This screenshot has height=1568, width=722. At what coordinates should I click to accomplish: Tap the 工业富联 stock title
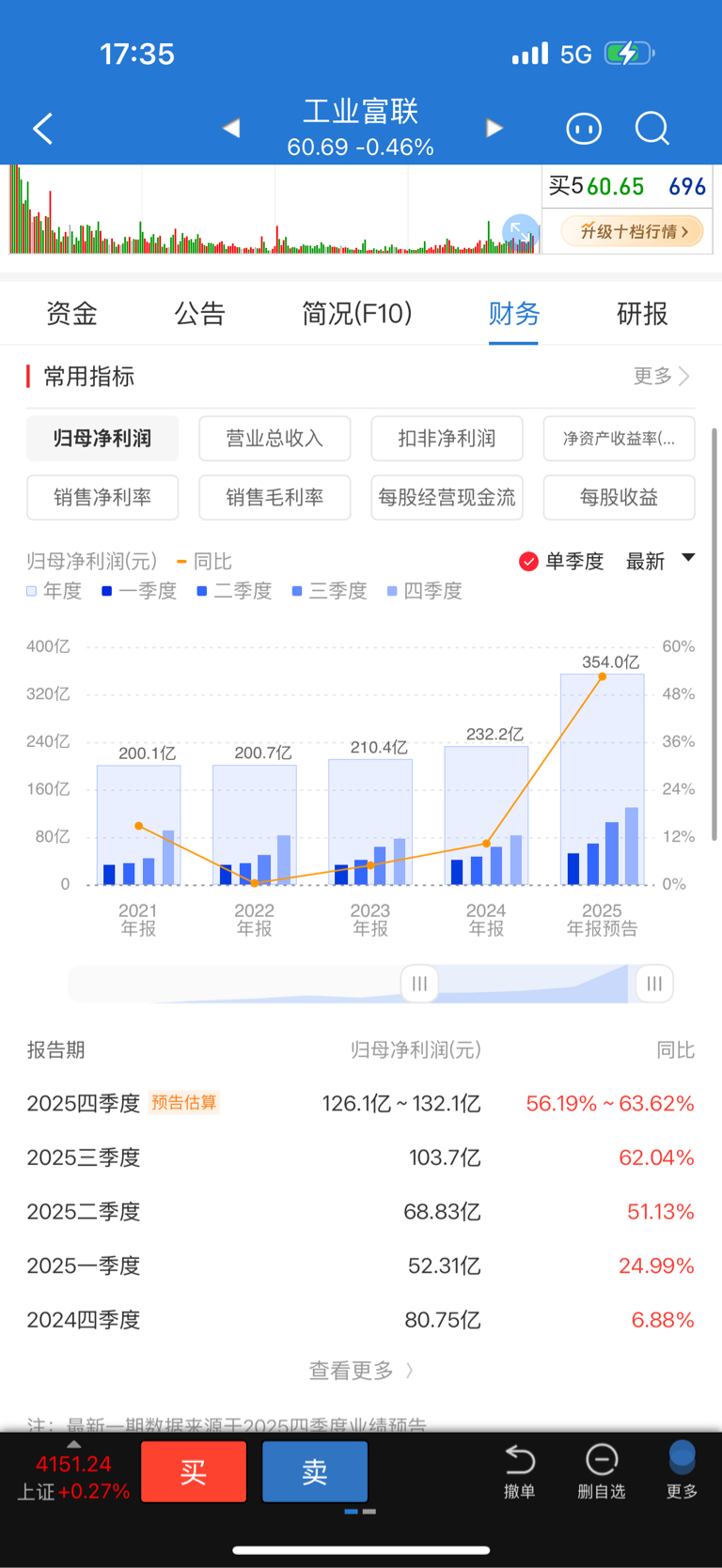(x=361, y=112)
